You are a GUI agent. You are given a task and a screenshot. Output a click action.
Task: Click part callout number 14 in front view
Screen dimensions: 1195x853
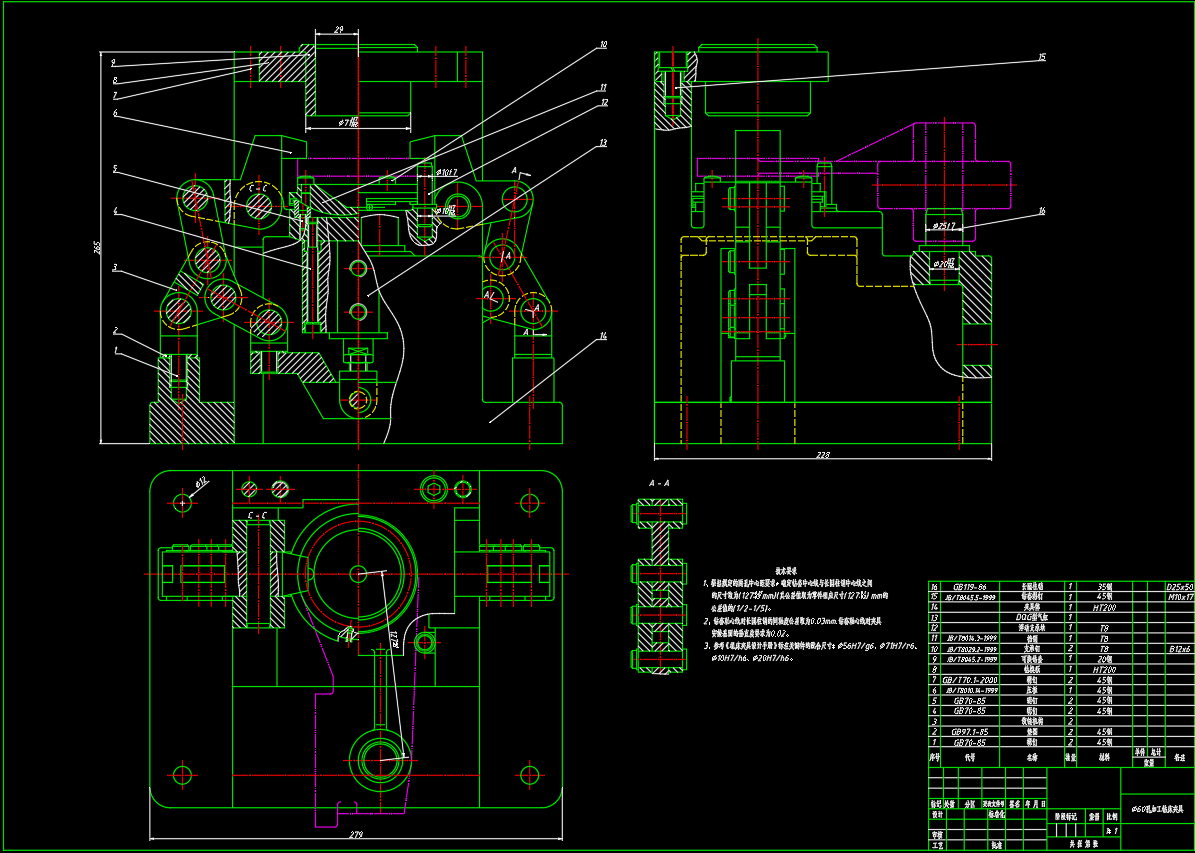(602, 337)
